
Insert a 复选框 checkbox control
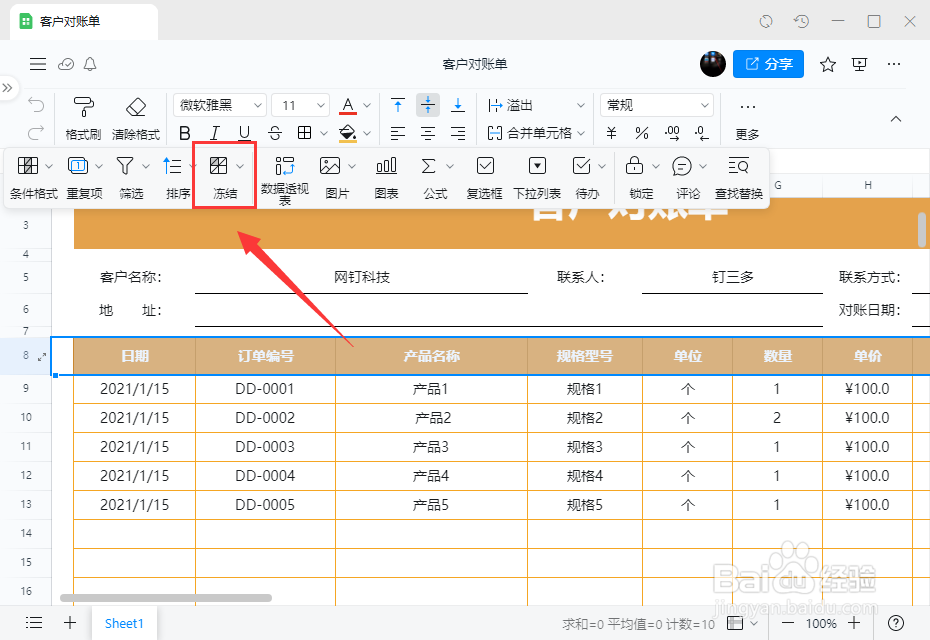coord(484,176)
